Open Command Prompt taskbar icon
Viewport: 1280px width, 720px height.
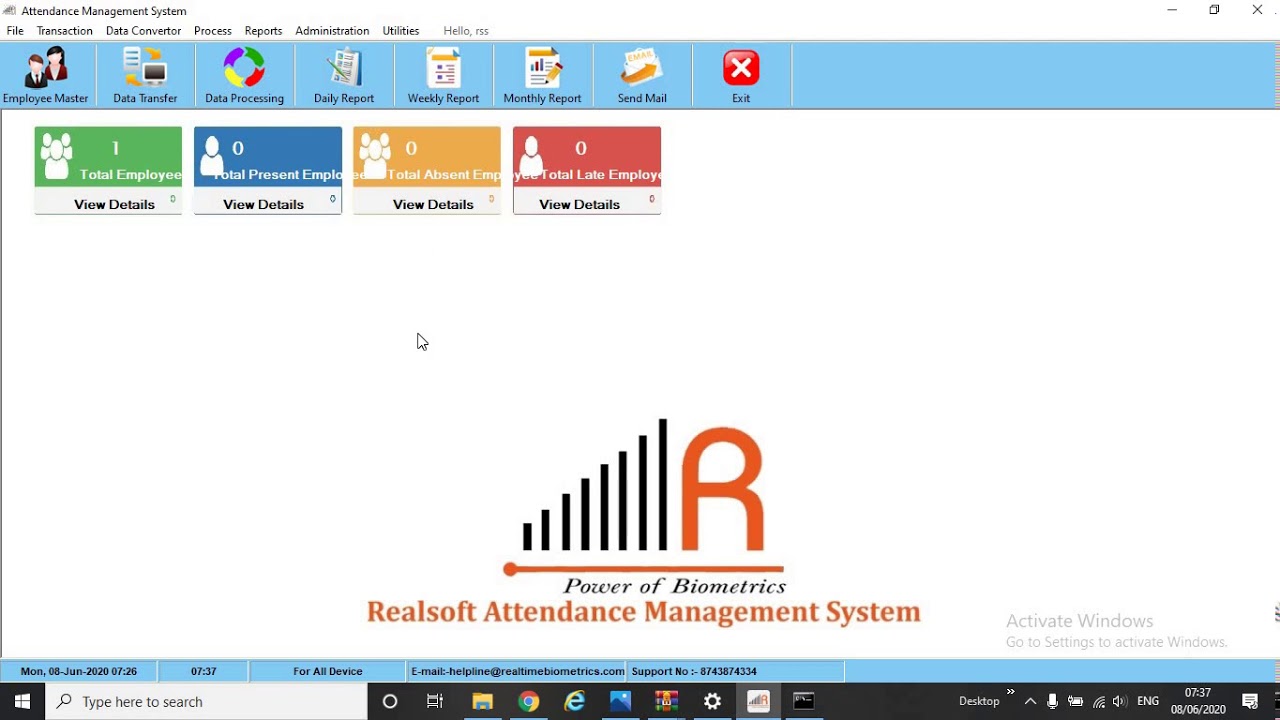804,702
